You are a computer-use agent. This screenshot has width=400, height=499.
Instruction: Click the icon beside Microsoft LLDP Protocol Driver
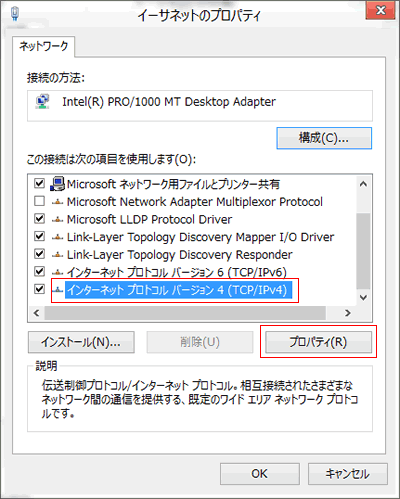(57, 219)
